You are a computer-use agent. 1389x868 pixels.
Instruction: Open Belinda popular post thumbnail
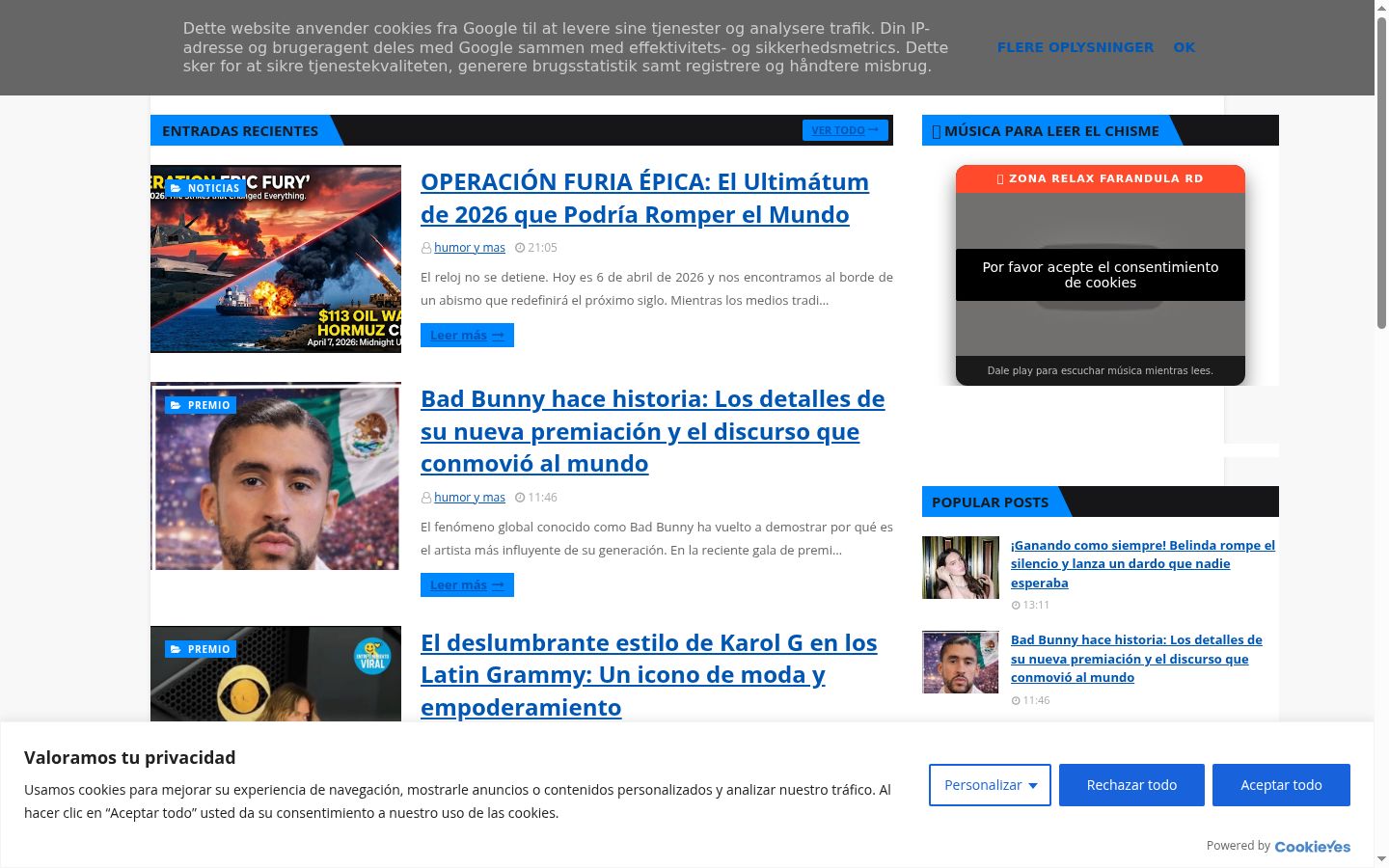[961, 567]
